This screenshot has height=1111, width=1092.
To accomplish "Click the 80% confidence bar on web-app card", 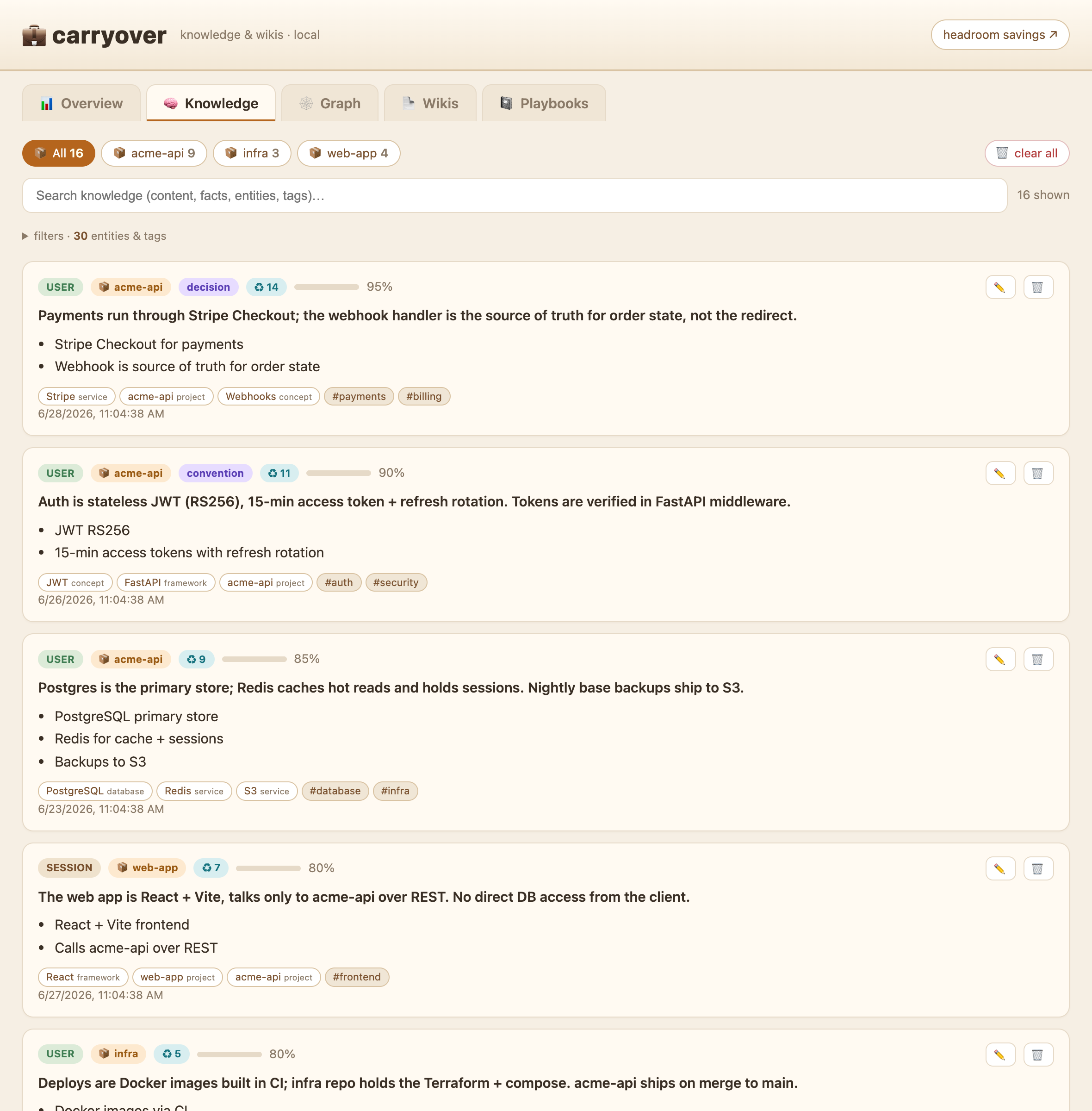I will click(268, 868).
